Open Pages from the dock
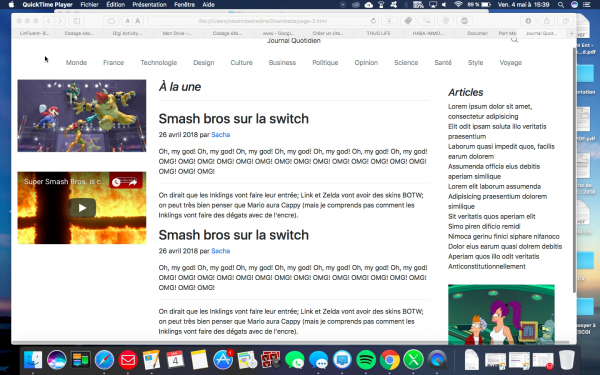The width and height of the screenshot is (600, 375). pyautogui.click(x=152, y=360)
